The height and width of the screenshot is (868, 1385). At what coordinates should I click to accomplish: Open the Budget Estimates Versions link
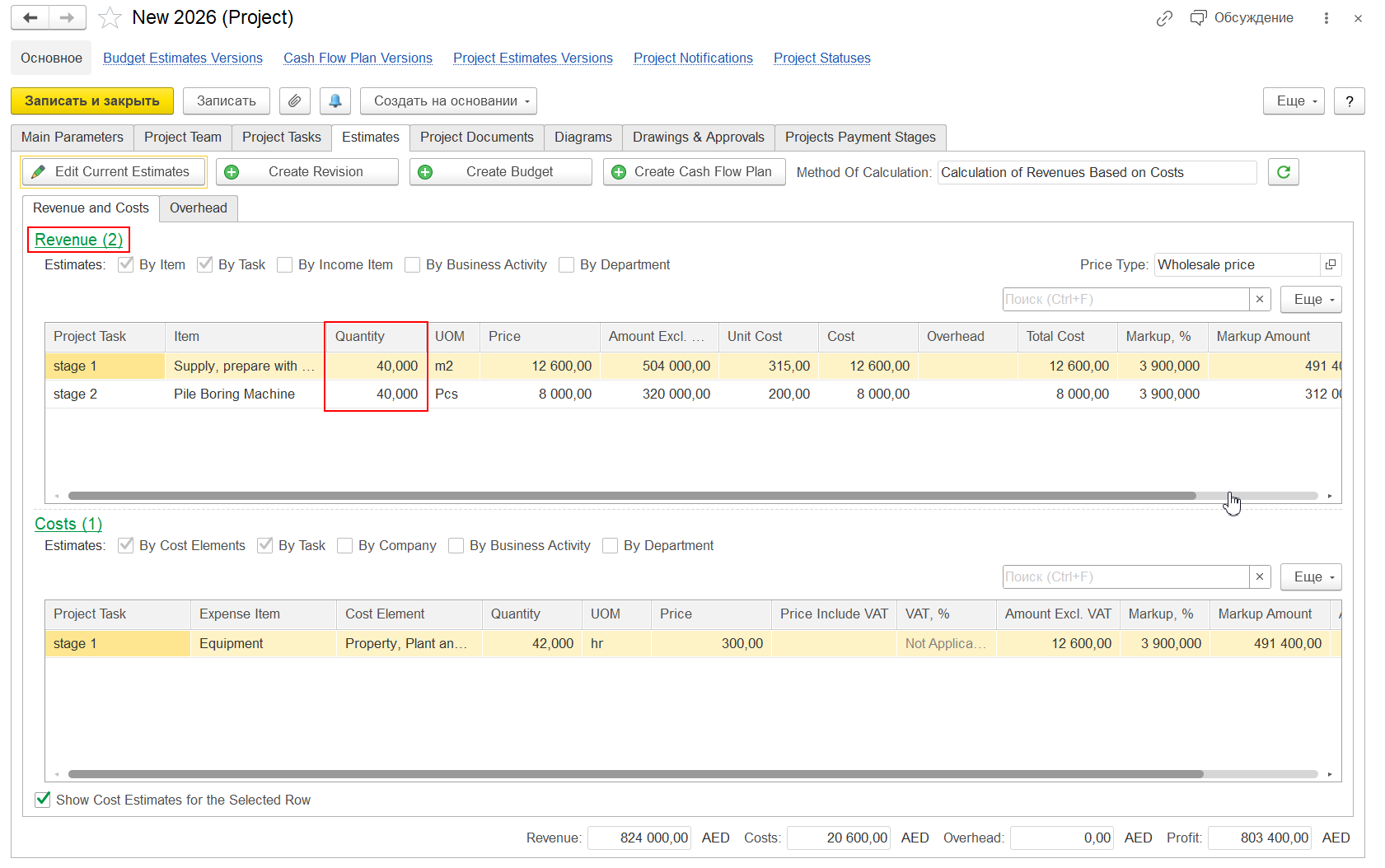tap(182, 58)
